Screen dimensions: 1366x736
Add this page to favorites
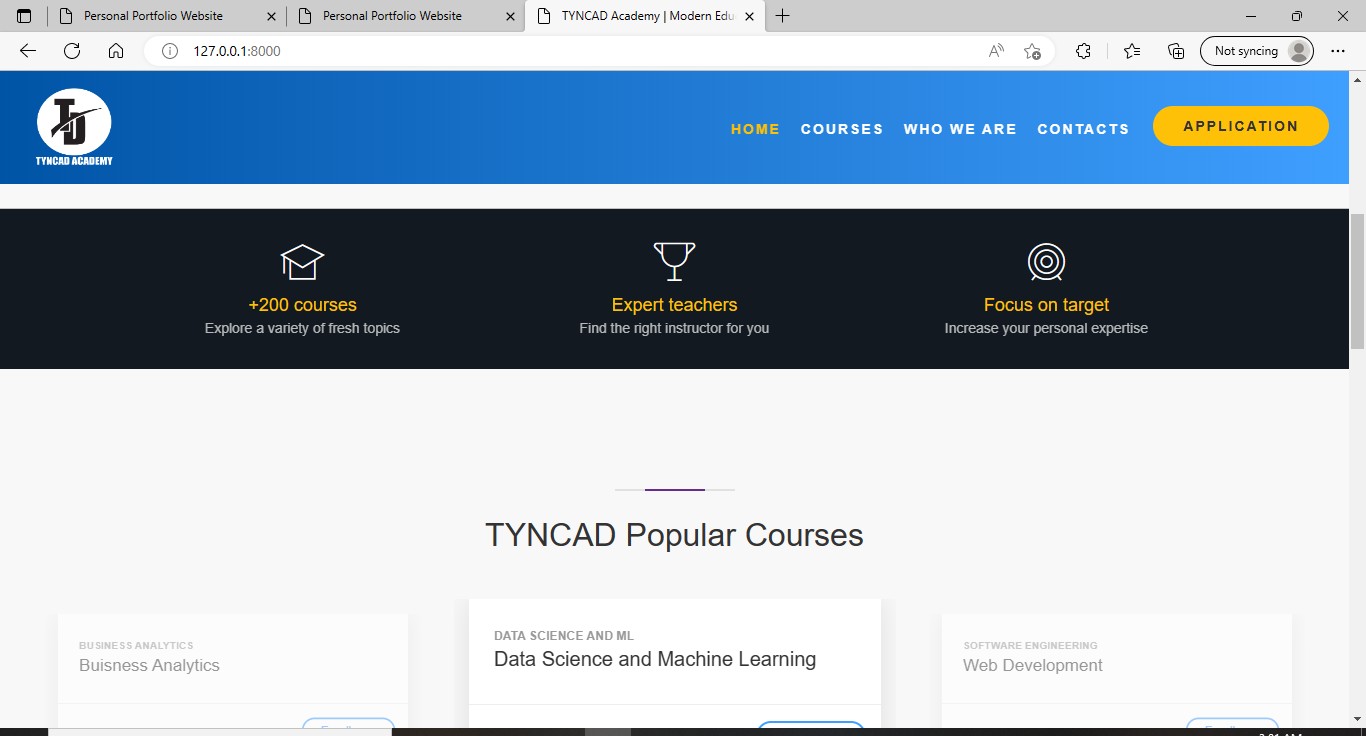(x=1033, y=51)
